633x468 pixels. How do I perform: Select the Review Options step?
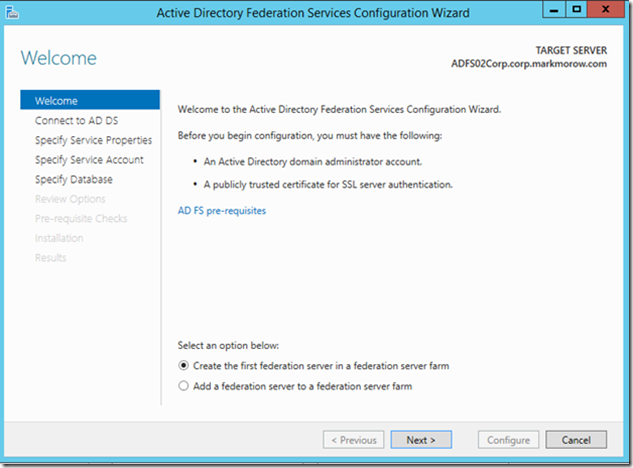70,199
